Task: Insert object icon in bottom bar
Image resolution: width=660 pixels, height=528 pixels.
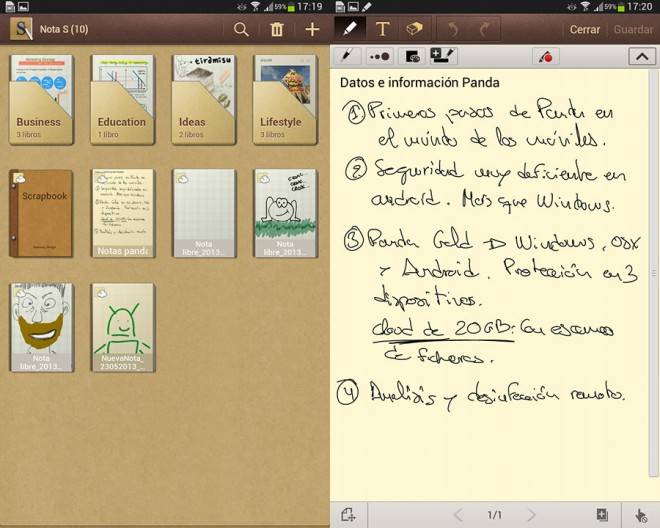Action: point(602,515)
